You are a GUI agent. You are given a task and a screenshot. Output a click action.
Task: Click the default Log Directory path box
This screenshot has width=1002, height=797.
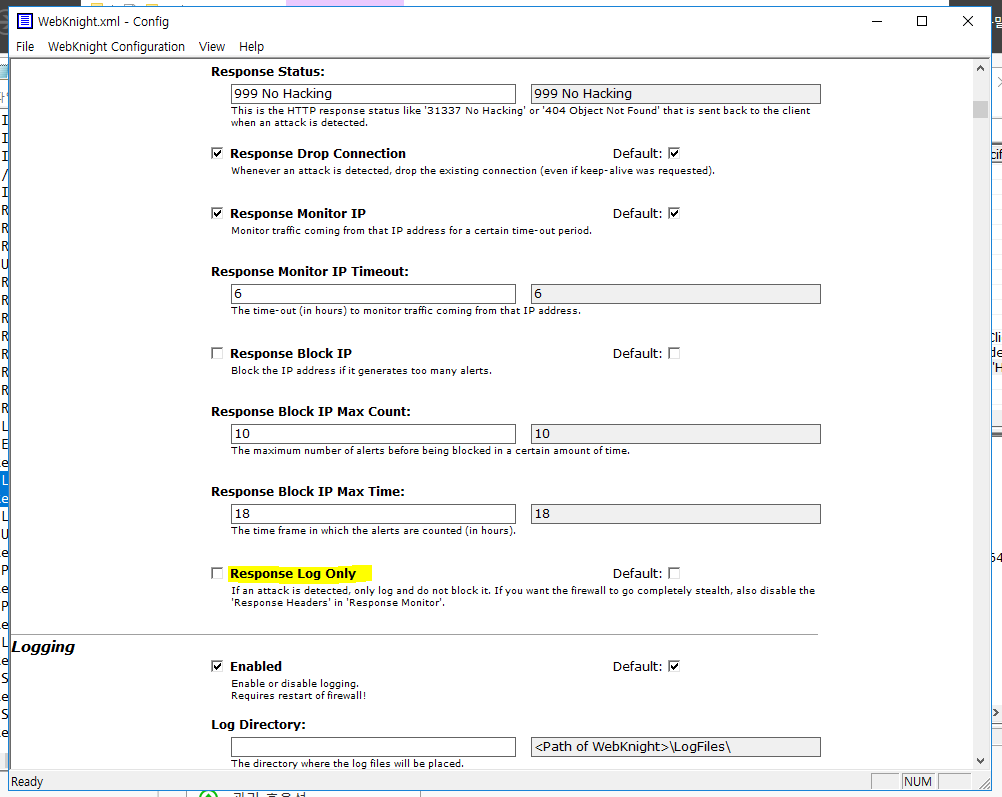pyautogui.click(x=675, y=747)
